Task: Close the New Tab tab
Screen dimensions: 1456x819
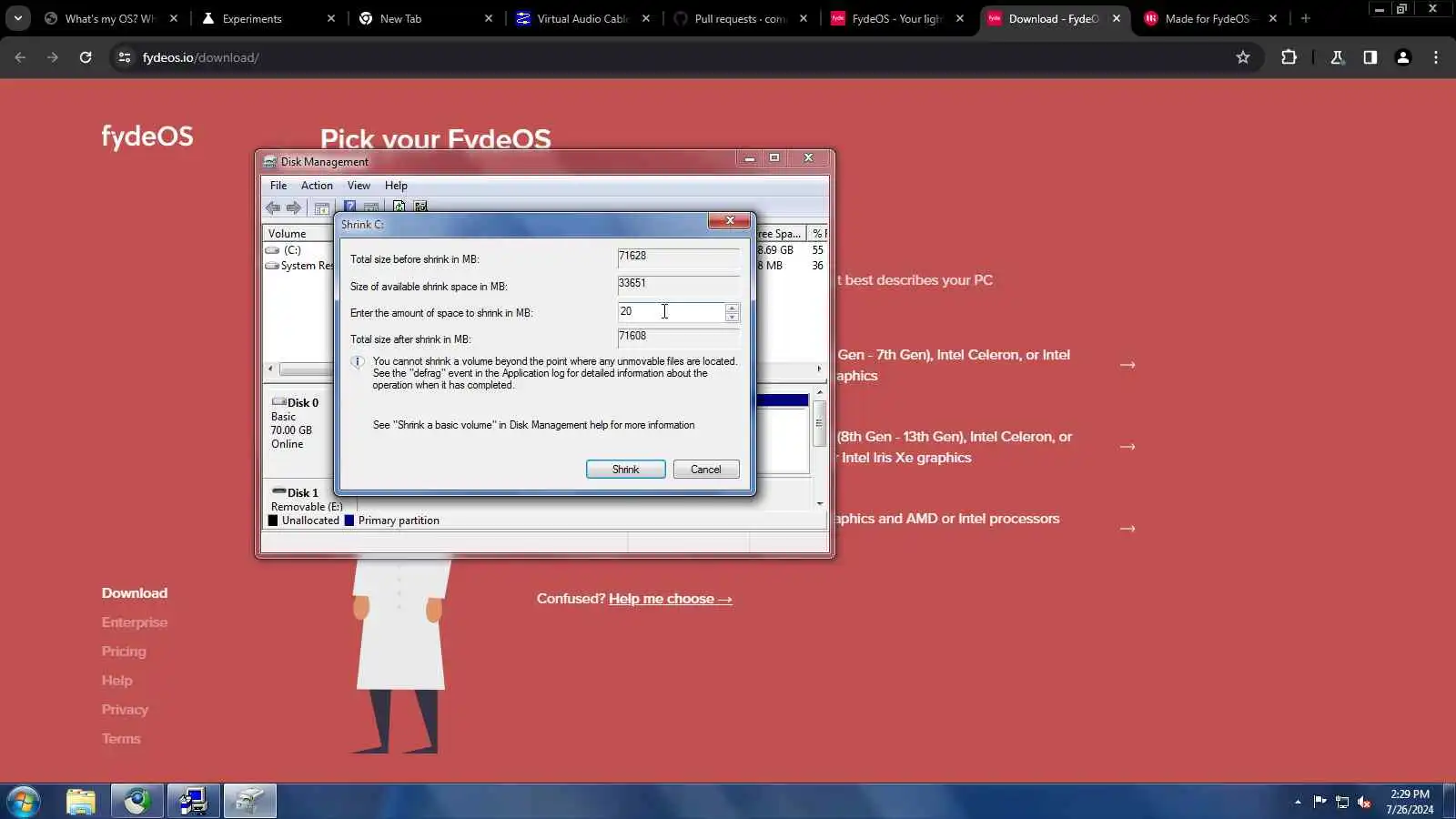Action: tap(489, 18)
